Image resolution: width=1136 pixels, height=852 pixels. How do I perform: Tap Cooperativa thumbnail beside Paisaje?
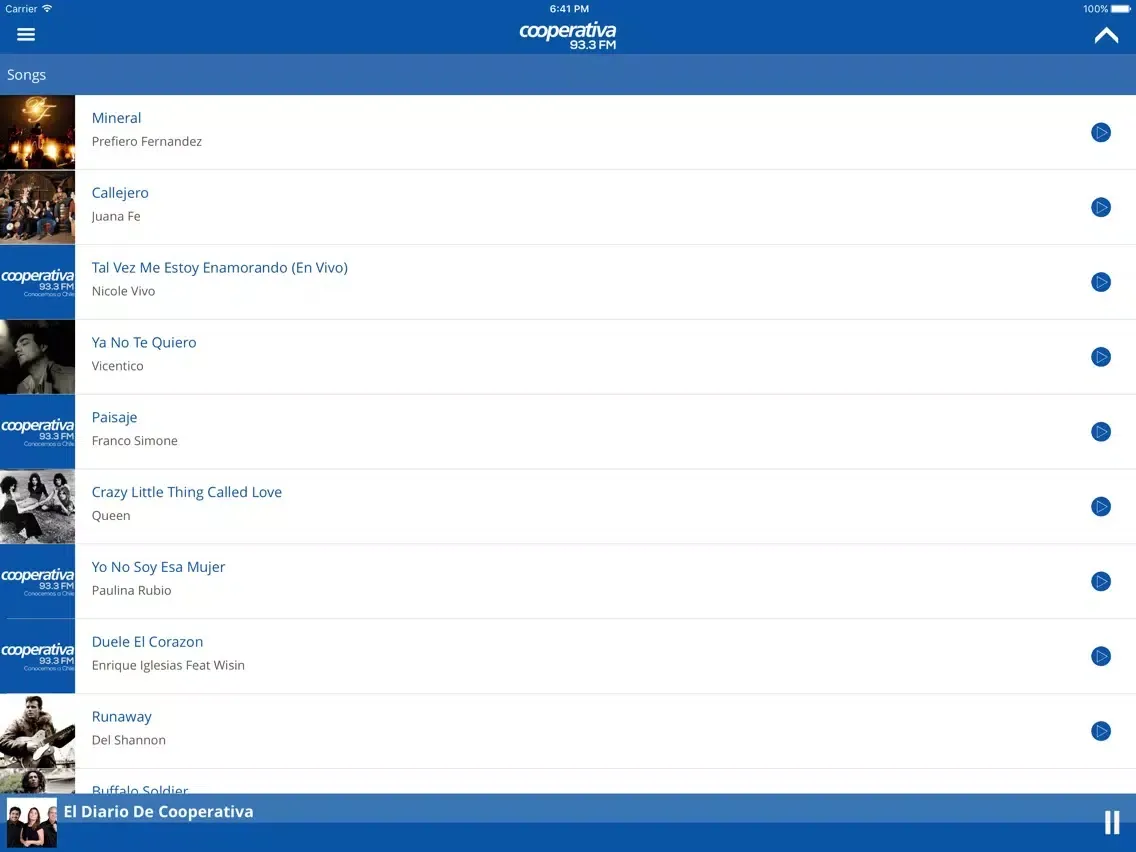pyautogui.click(x=37, y=432)
